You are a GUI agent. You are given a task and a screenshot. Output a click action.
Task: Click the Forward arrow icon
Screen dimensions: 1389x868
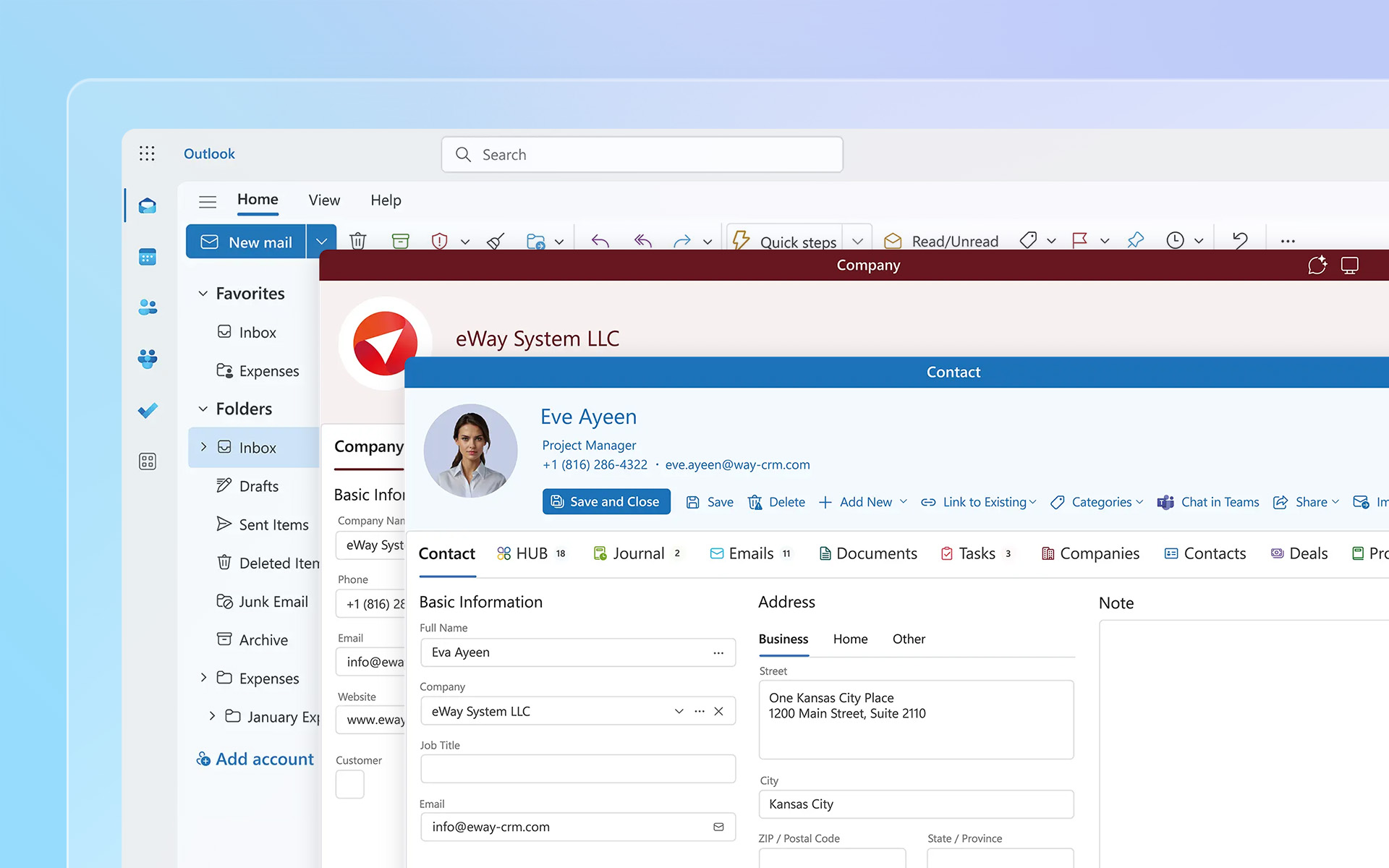pos(682,240)
